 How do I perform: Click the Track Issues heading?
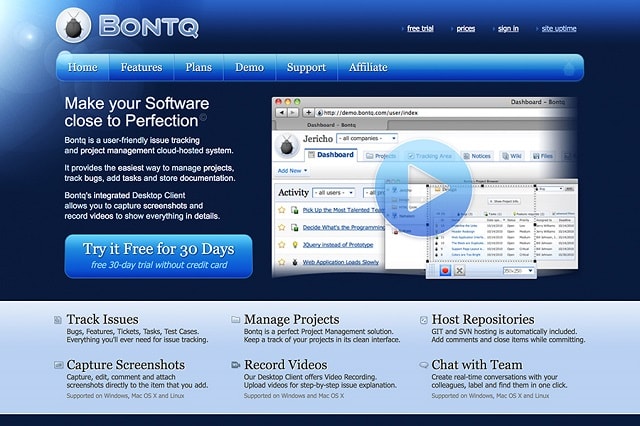102,320
